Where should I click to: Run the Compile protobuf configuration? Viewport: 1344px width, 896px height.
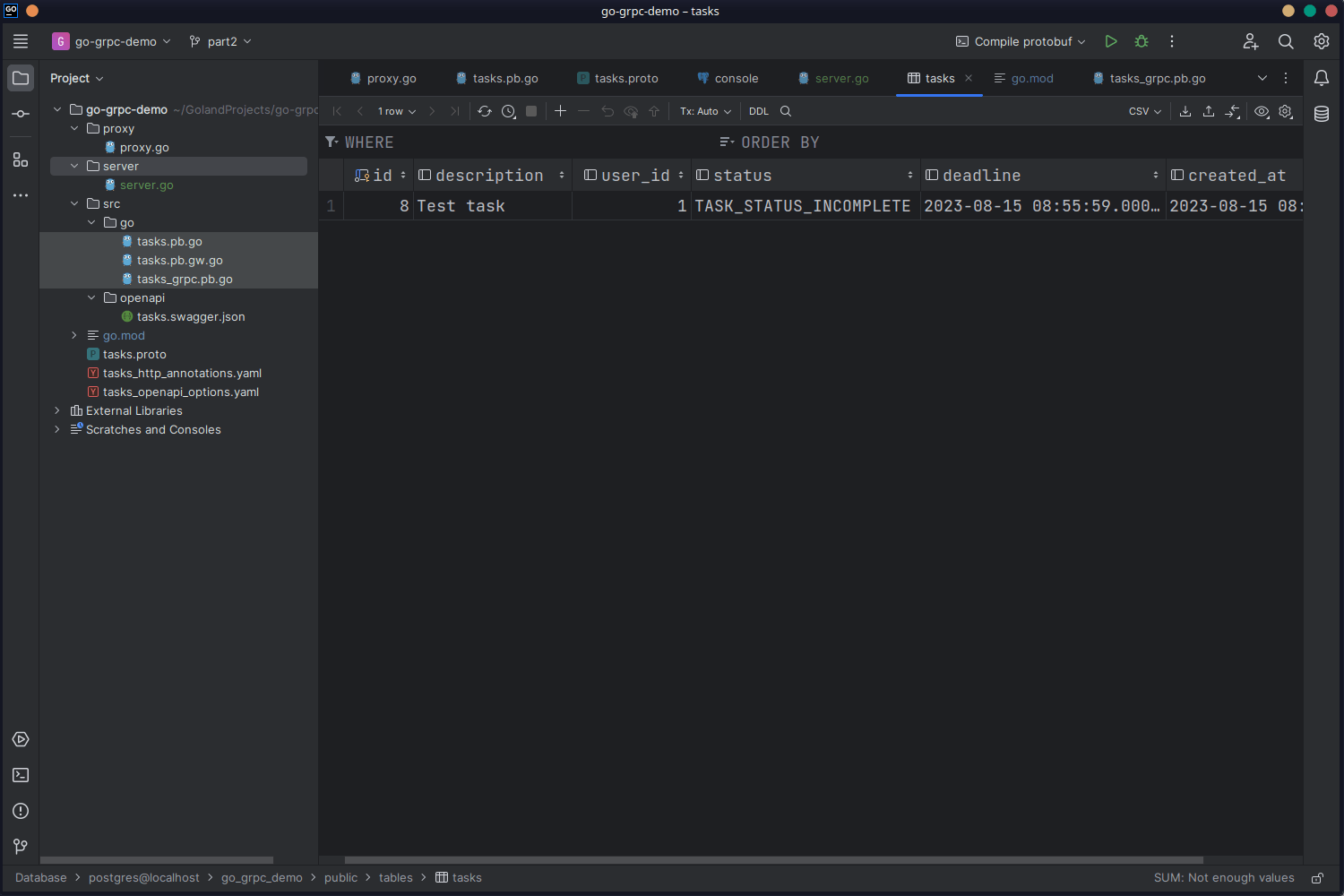click(1111, 41)
